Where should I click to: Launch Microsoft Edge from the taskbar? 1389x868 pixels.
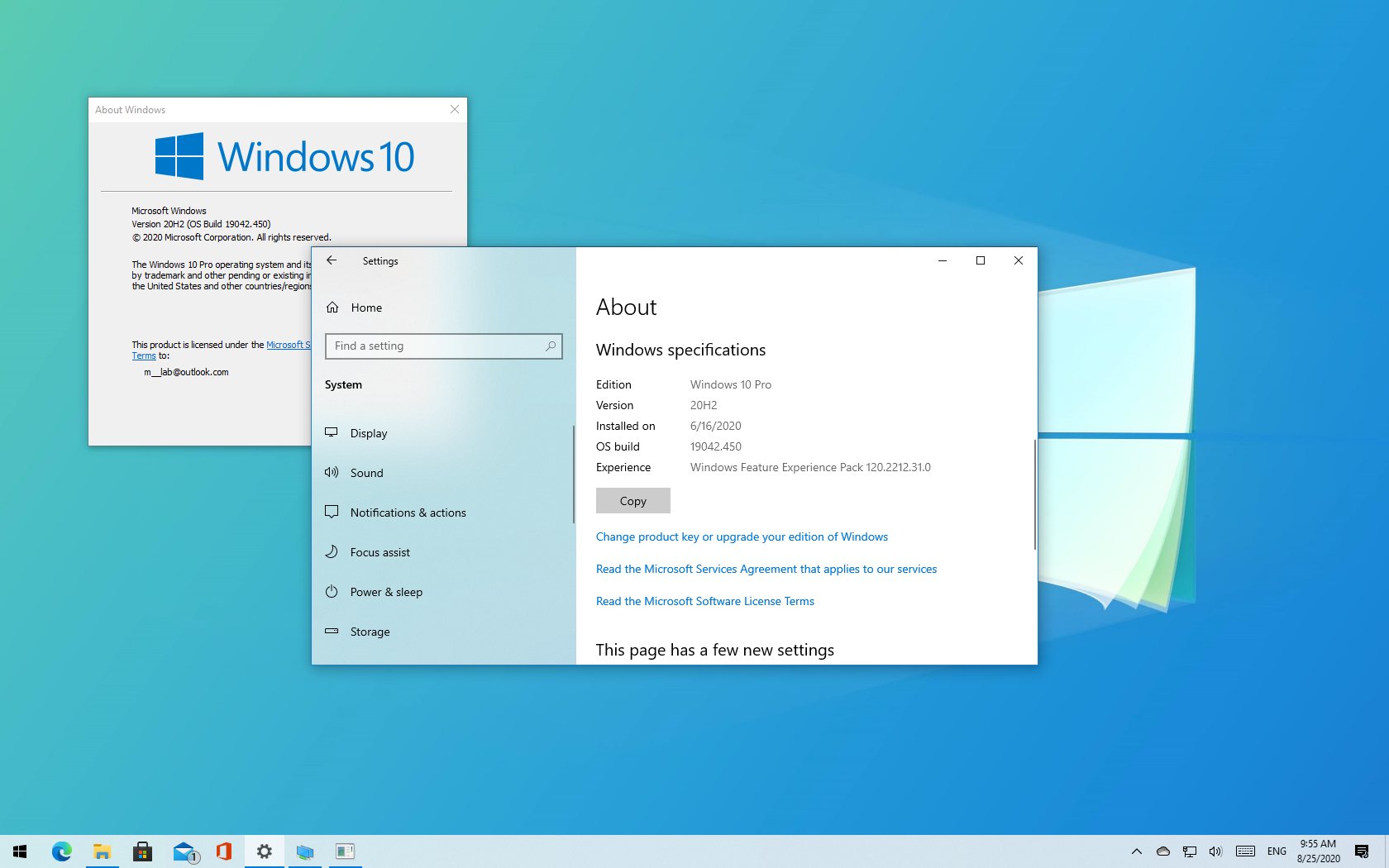tap(62, 851)
